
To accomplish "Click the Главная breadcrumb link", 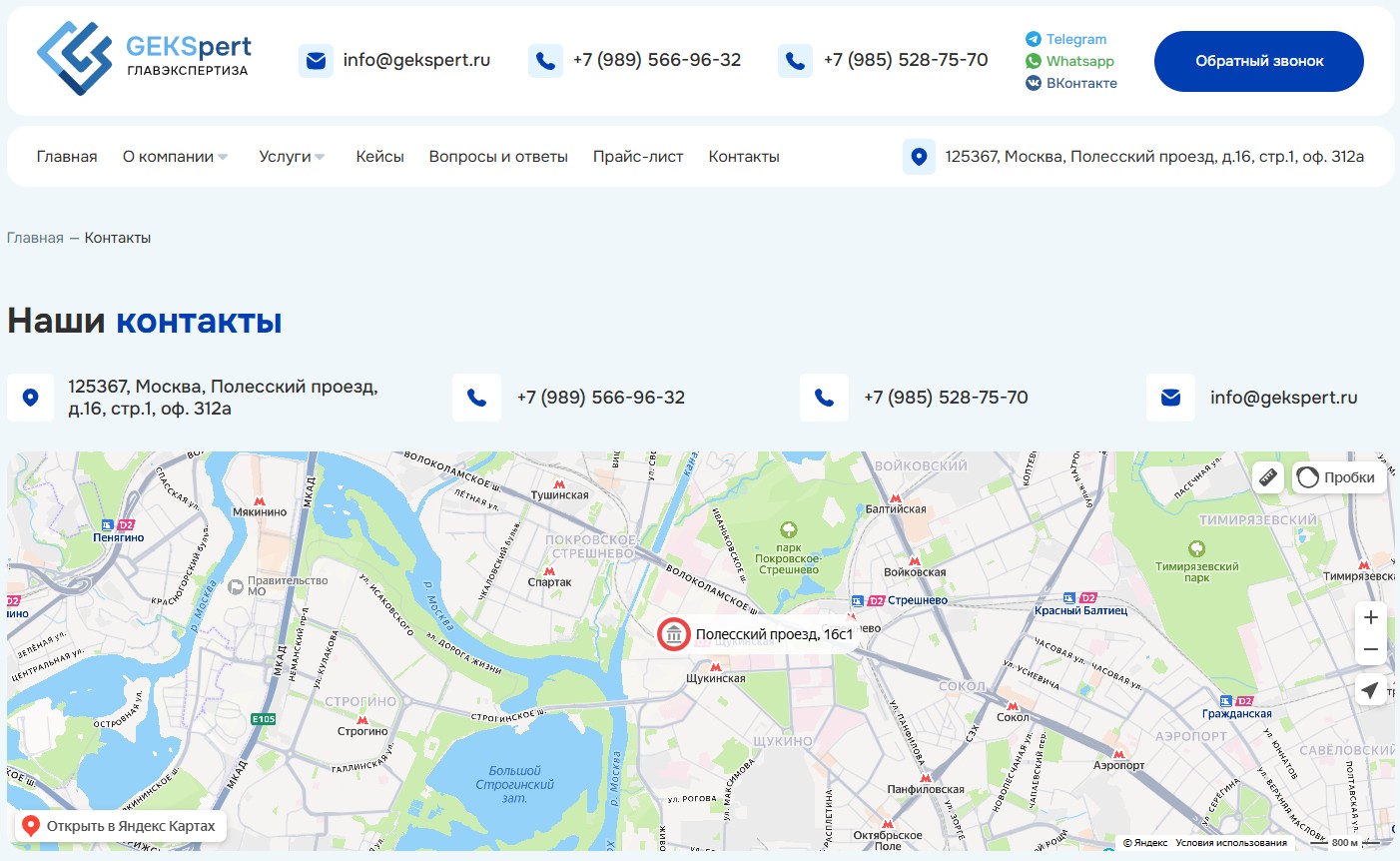I will pyautogui.click(x=35, y=238).
